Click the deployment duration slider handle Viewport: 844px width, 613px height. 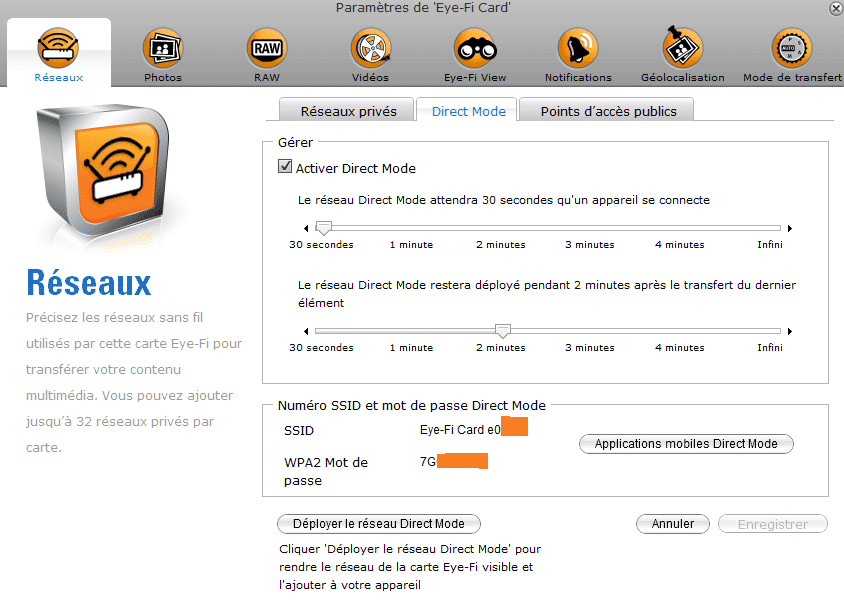(x=503, y=331)
